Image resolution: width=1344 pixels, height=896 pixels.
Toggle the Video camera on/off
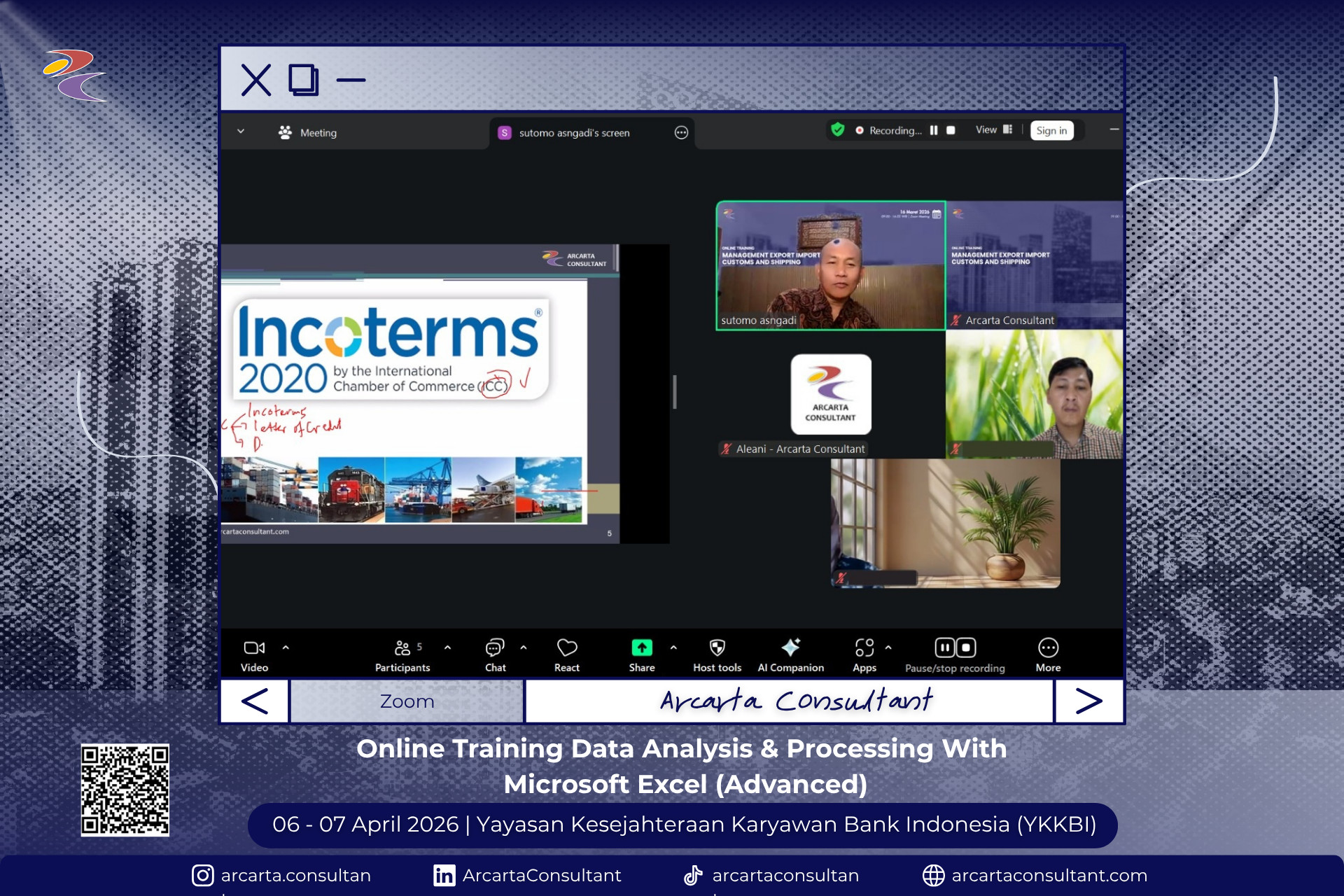pyautogui.click(x=254, y=647)
